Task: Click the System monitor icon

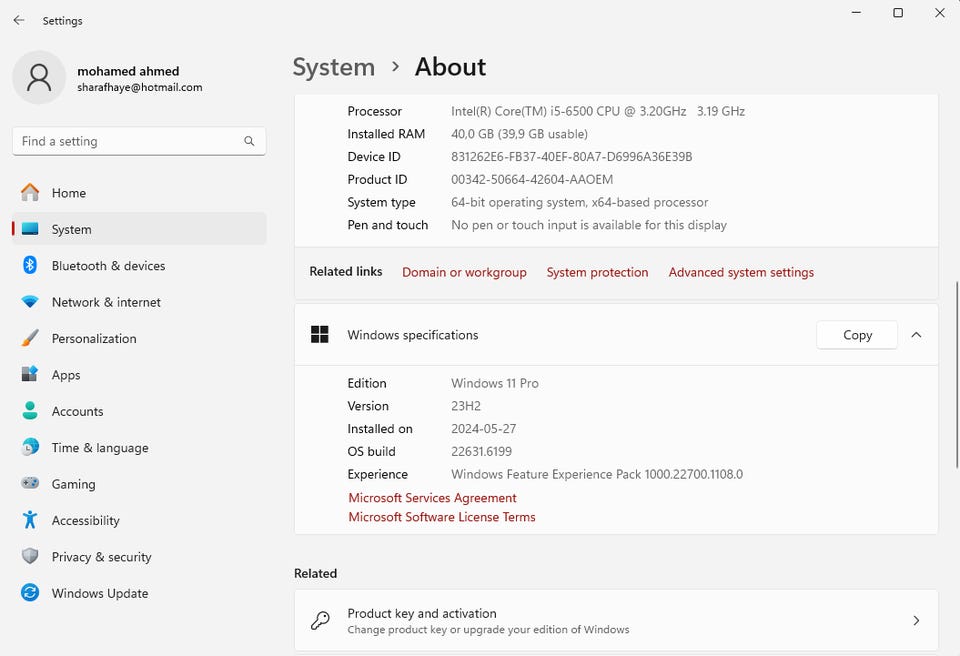Action: 29,229
